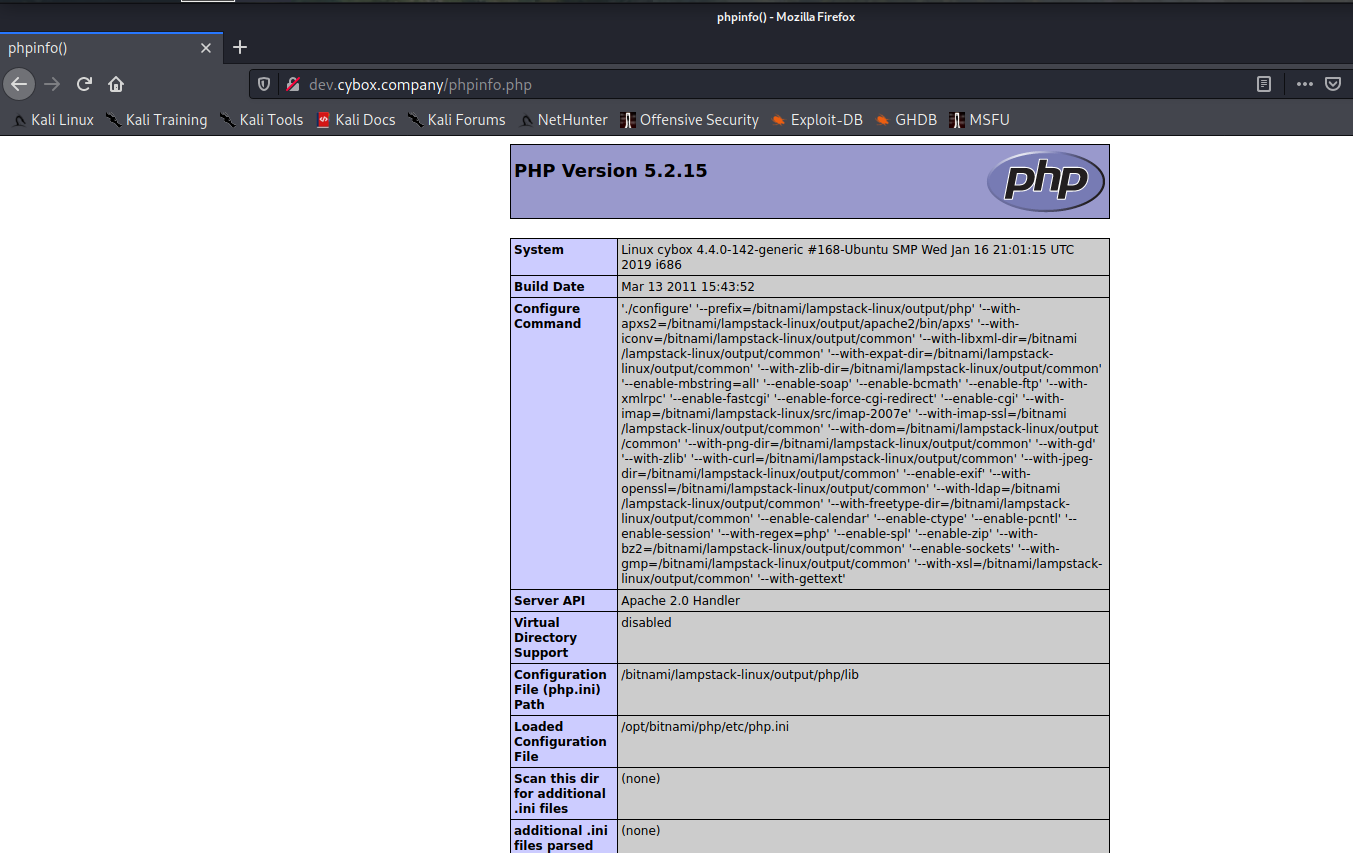Open the Kali Tools bookmark
Viewport: 1353px width, 853px height.
tap(261, 120)
